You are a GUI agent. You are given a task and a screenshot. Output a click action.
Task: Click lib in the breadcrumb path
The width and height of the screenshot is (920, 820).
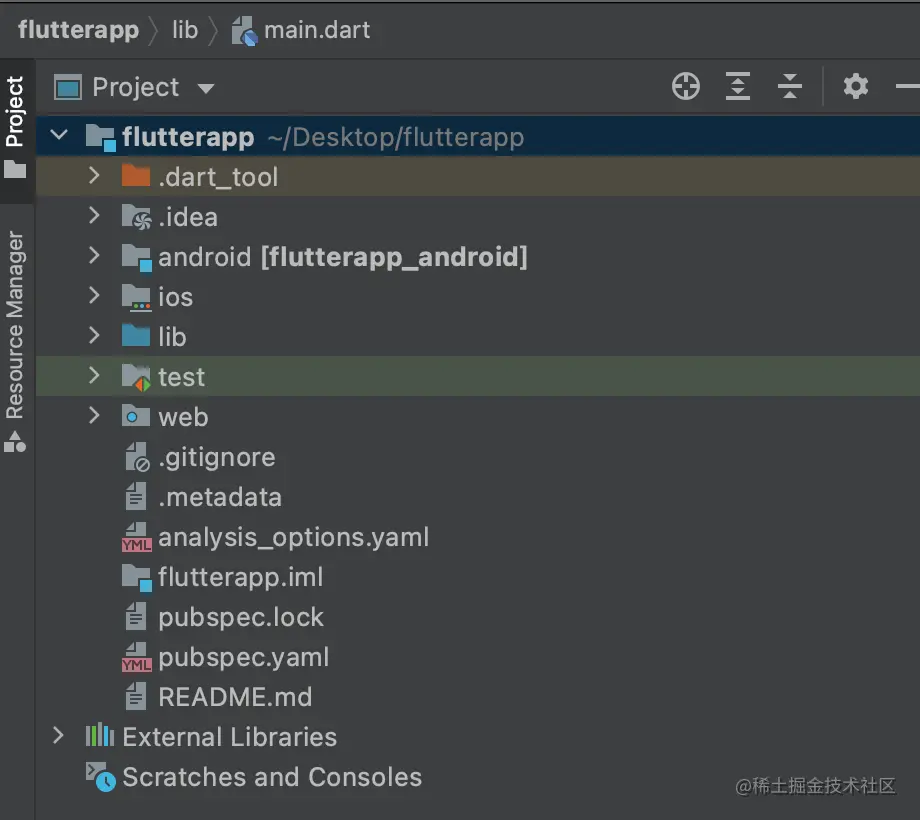[x=185, y=30]
